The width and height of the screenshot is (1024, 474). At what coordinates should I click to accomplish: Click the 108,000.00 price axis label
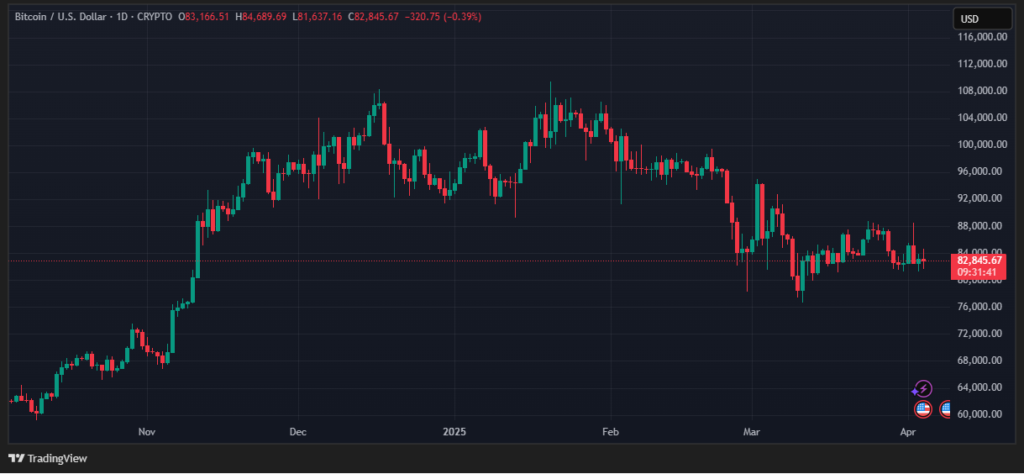pyautogui.click(x=980, y=91)
